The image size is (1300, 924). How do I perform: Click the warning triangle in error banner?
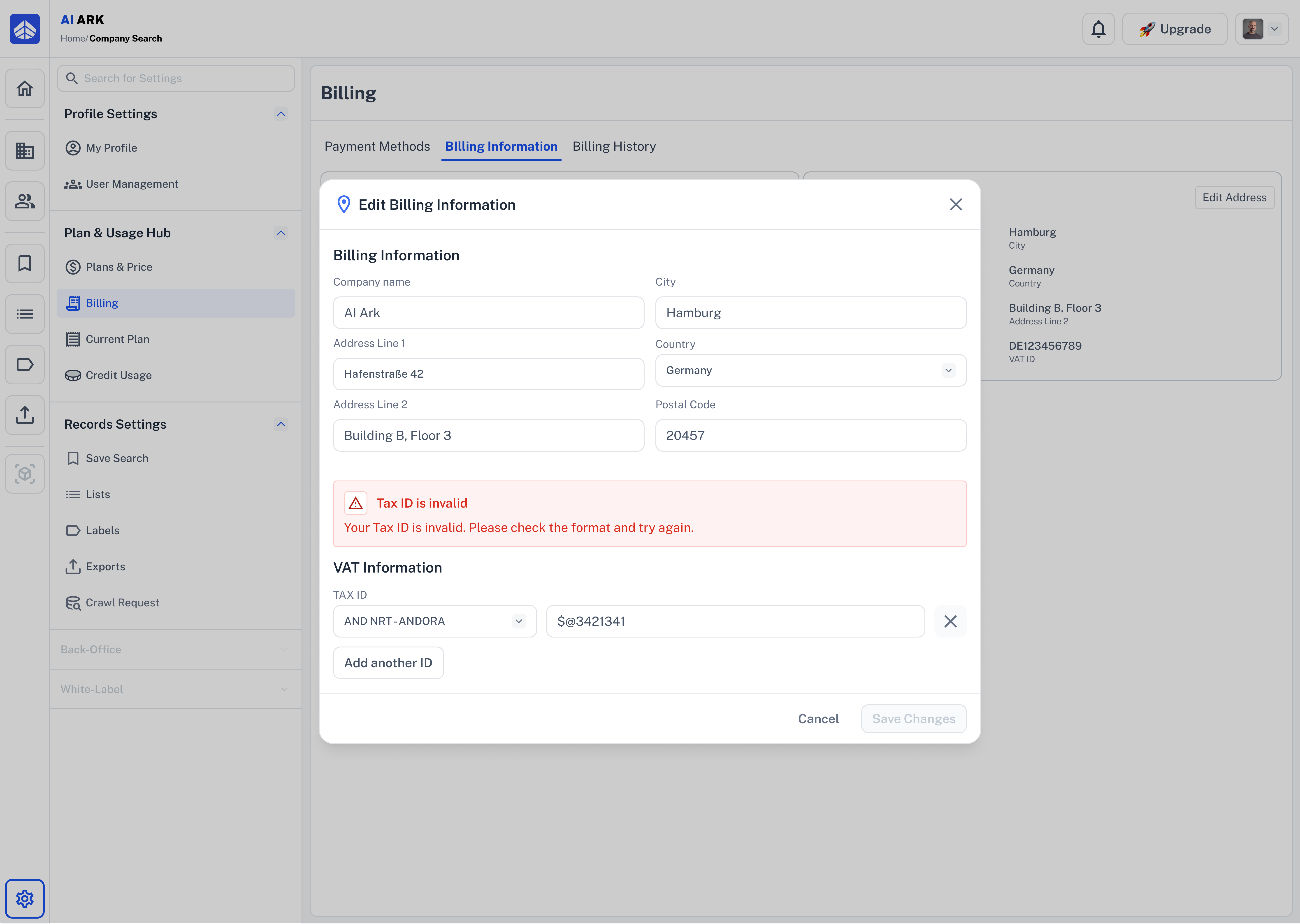(356, 504)
